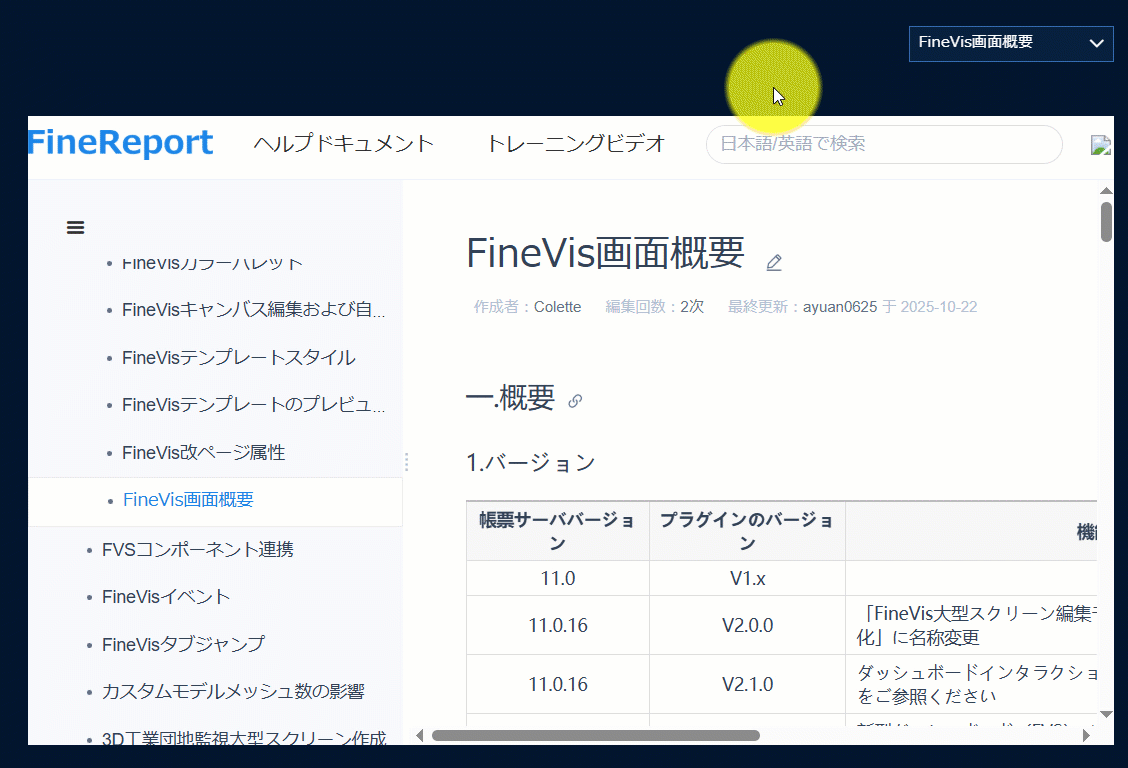
Task: Click the sidebar resize handle dots
Action: click(x=406, y=462)
